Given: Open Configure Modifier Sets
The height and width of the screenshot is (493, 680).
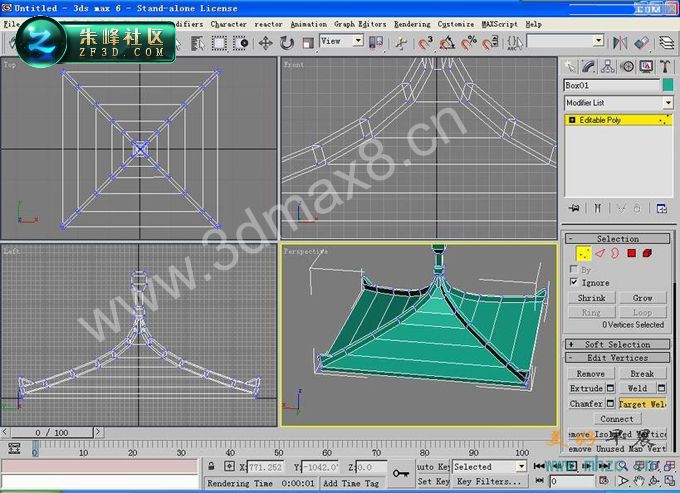Looking at the screenshot, I should point(662,209).
